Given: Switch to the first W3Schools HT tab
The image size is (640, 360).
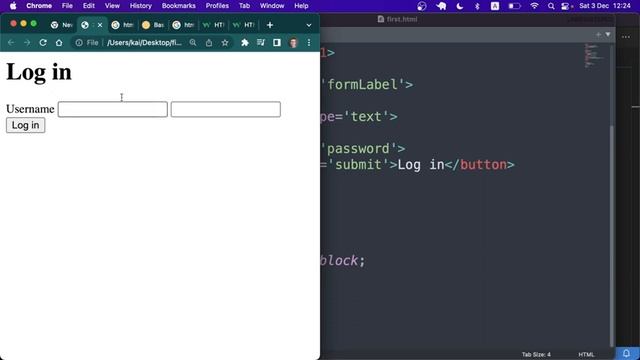Looking at the screenshot, I should point(213,25).
